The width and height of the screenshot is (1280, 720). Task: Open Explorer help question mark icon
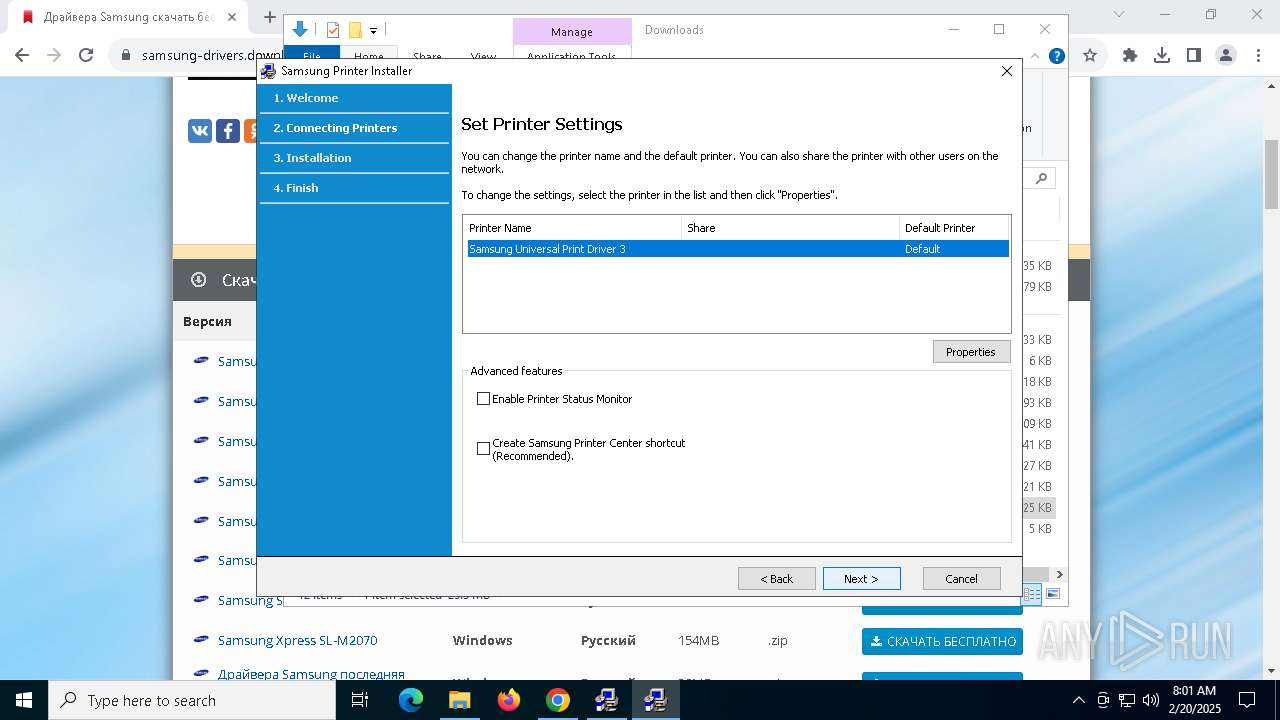point(1056,56)
